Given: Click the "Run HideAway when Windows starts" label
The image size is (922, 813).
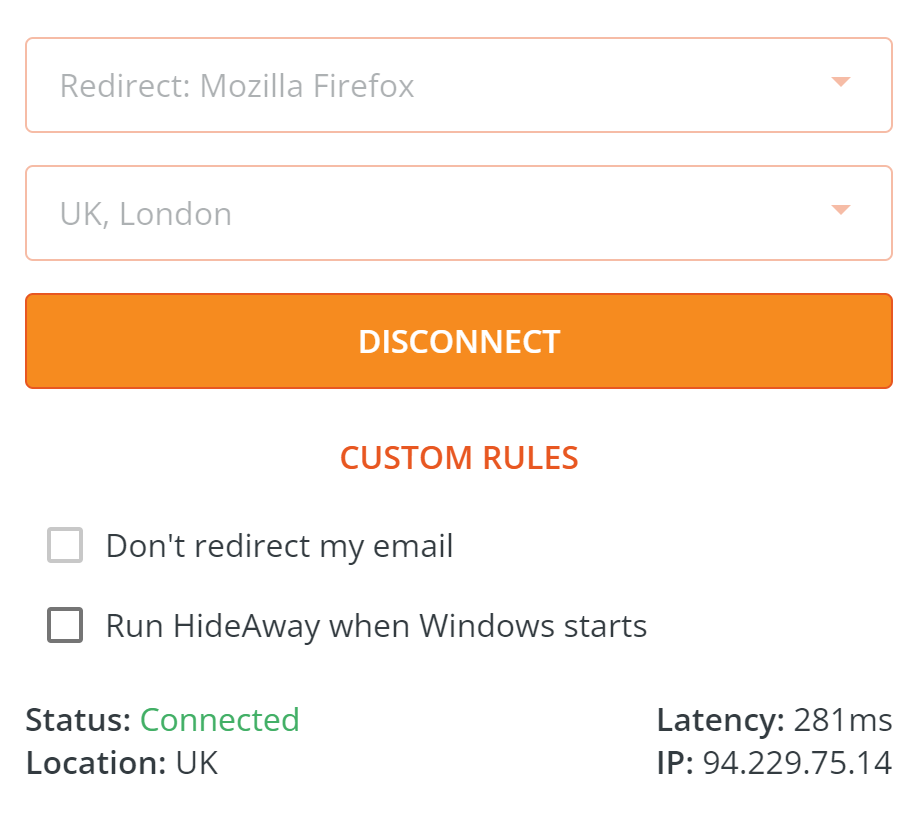Looking at the screenshot, I should [375, 625].
